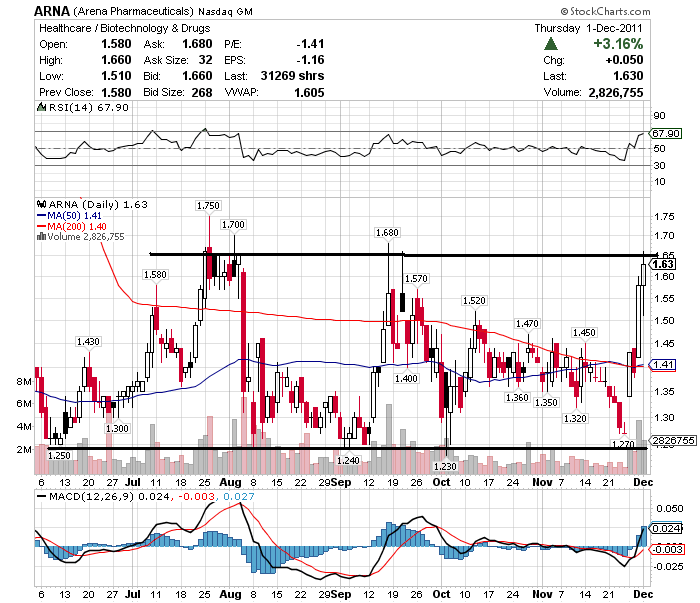The width and height of the screenshot is (700, 603).
Task: Open the StockCharts.com attribution link
Action: pyautogui.click(x=605, y=11)
